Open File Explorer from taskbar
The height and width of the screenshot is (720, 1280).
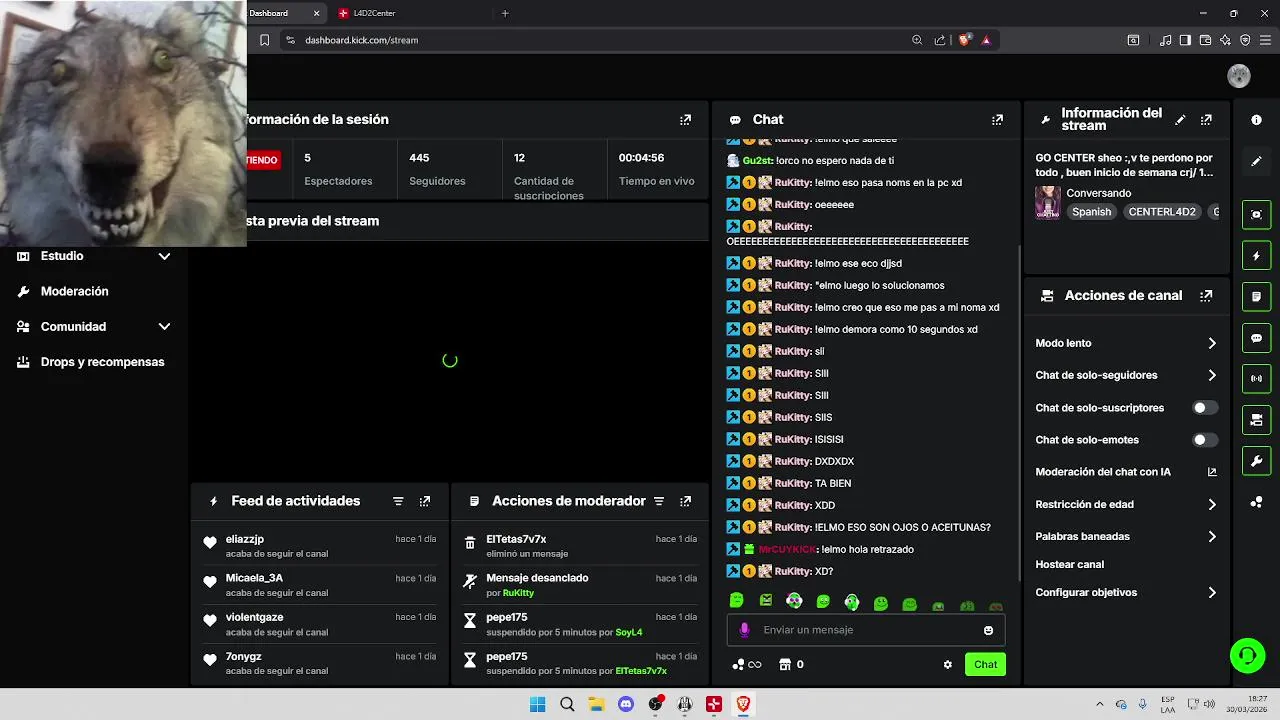(596, 704)
